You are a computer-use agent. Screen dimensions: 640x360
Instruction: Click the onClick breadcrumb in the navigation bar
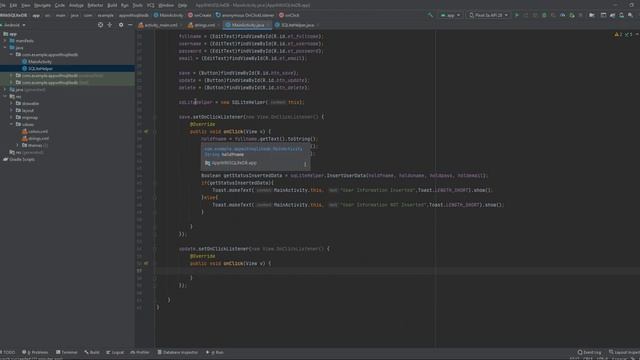coord(289,15)
